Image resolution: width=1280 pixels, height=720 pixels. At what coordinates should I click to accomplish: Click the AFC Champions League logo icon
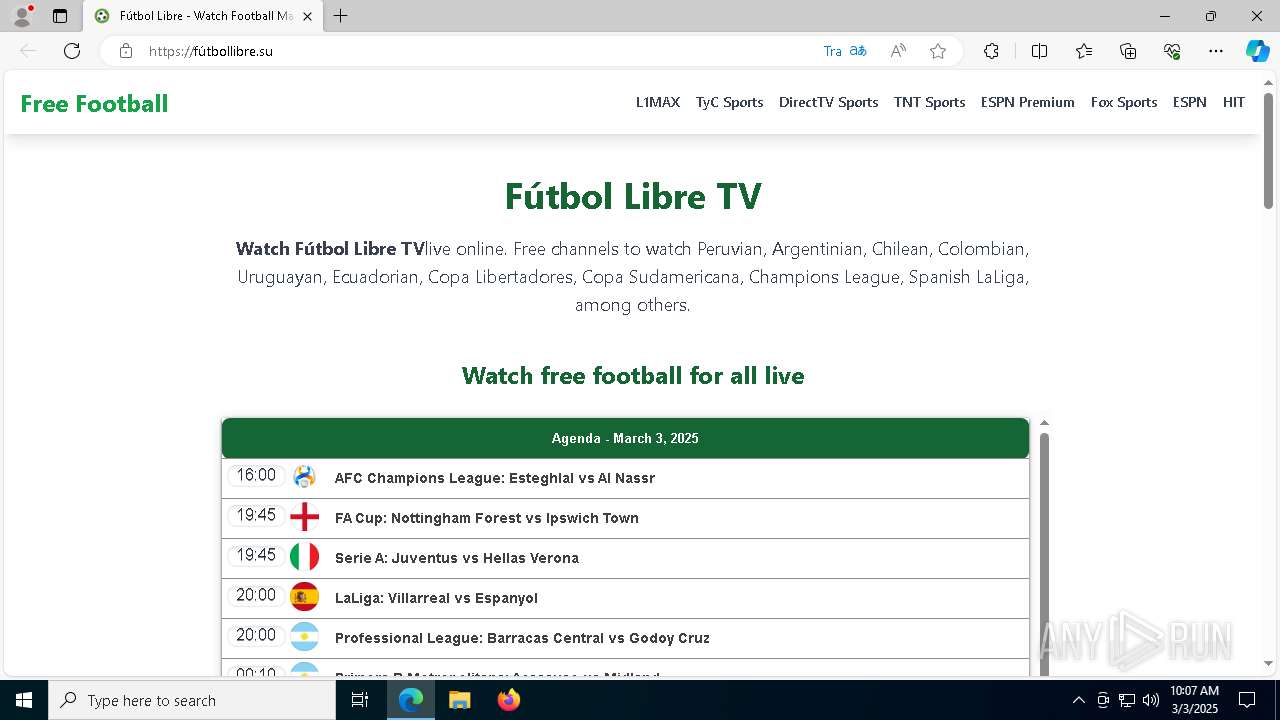pyautogui.click(x=304, y=477)
